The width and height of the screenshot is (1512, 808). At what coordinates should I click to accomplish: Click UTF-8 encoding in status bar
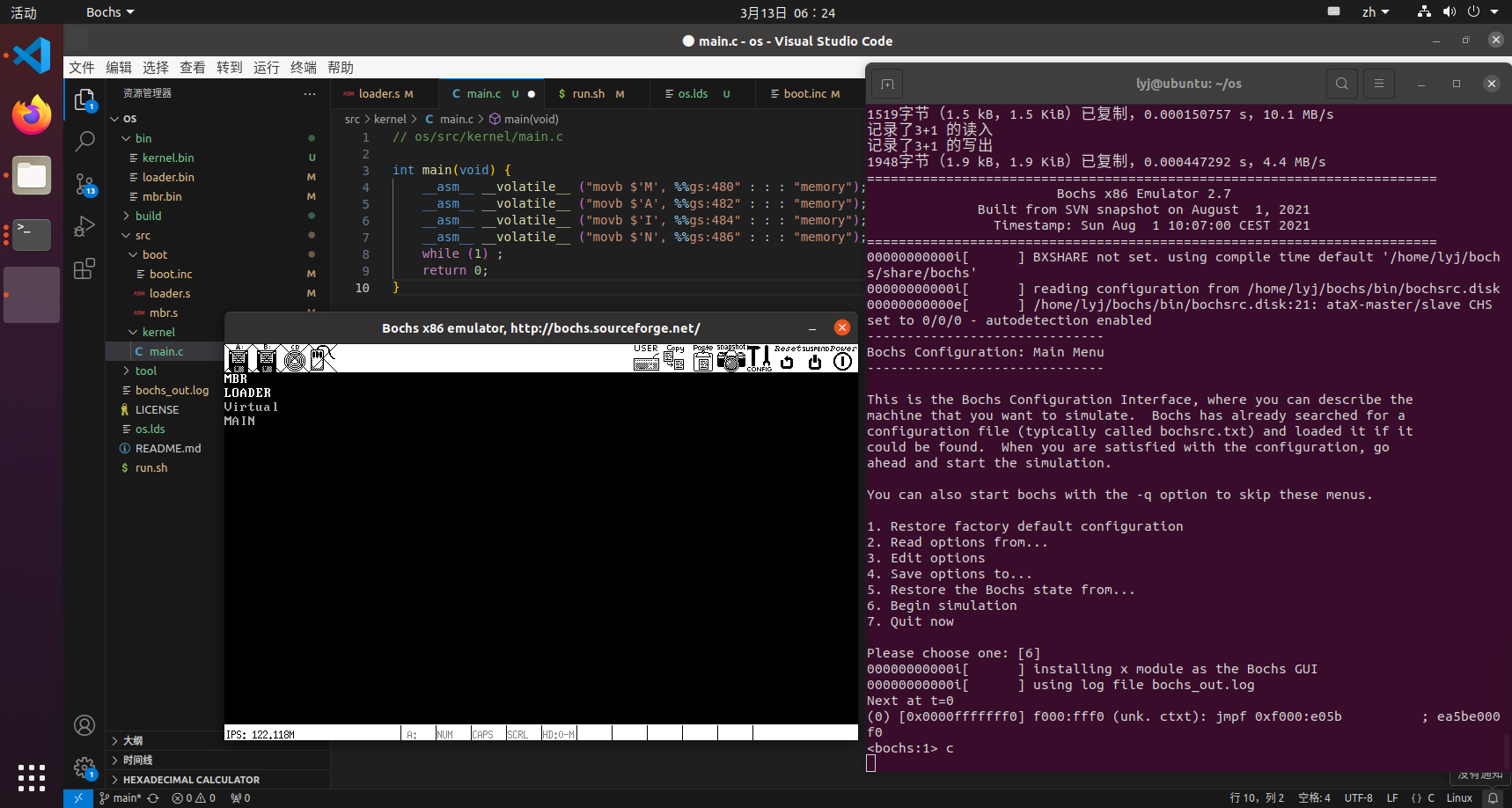pos(1358,798)
